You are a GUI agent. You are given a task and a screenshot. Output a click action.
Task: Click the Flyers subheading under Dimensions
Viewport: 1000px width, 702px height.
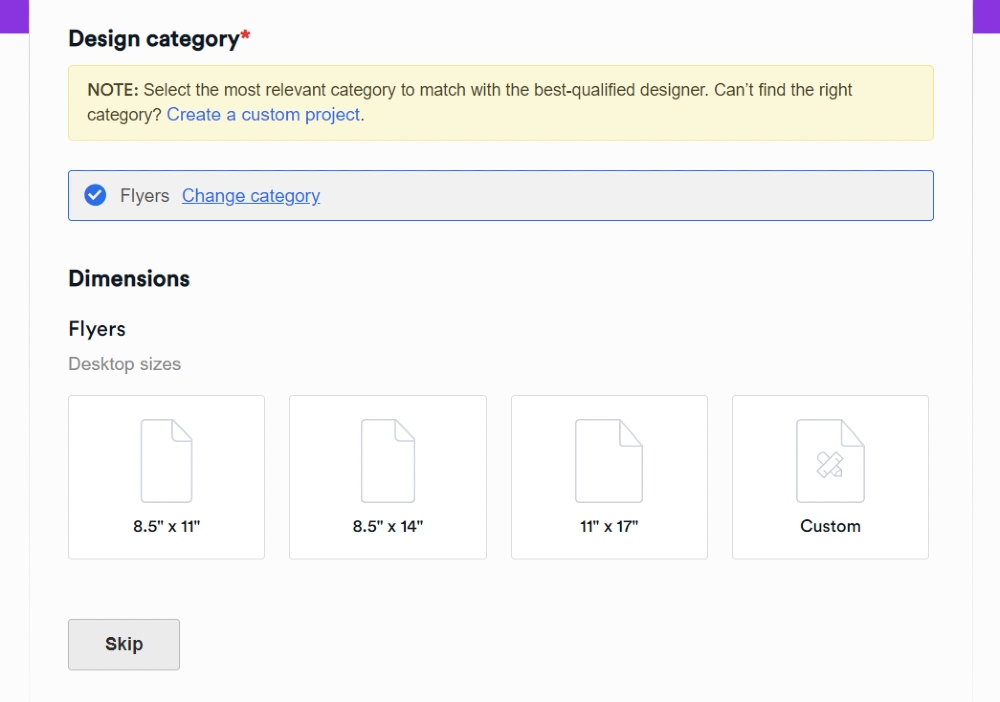[97, 329]
